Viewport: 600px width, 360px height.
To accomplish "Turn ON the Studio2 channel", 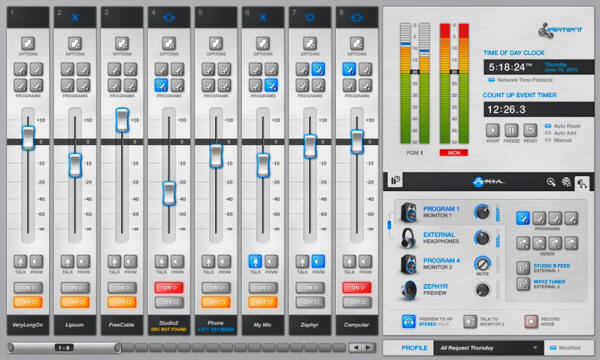I will pyautogui.click(x=169, y=287).
